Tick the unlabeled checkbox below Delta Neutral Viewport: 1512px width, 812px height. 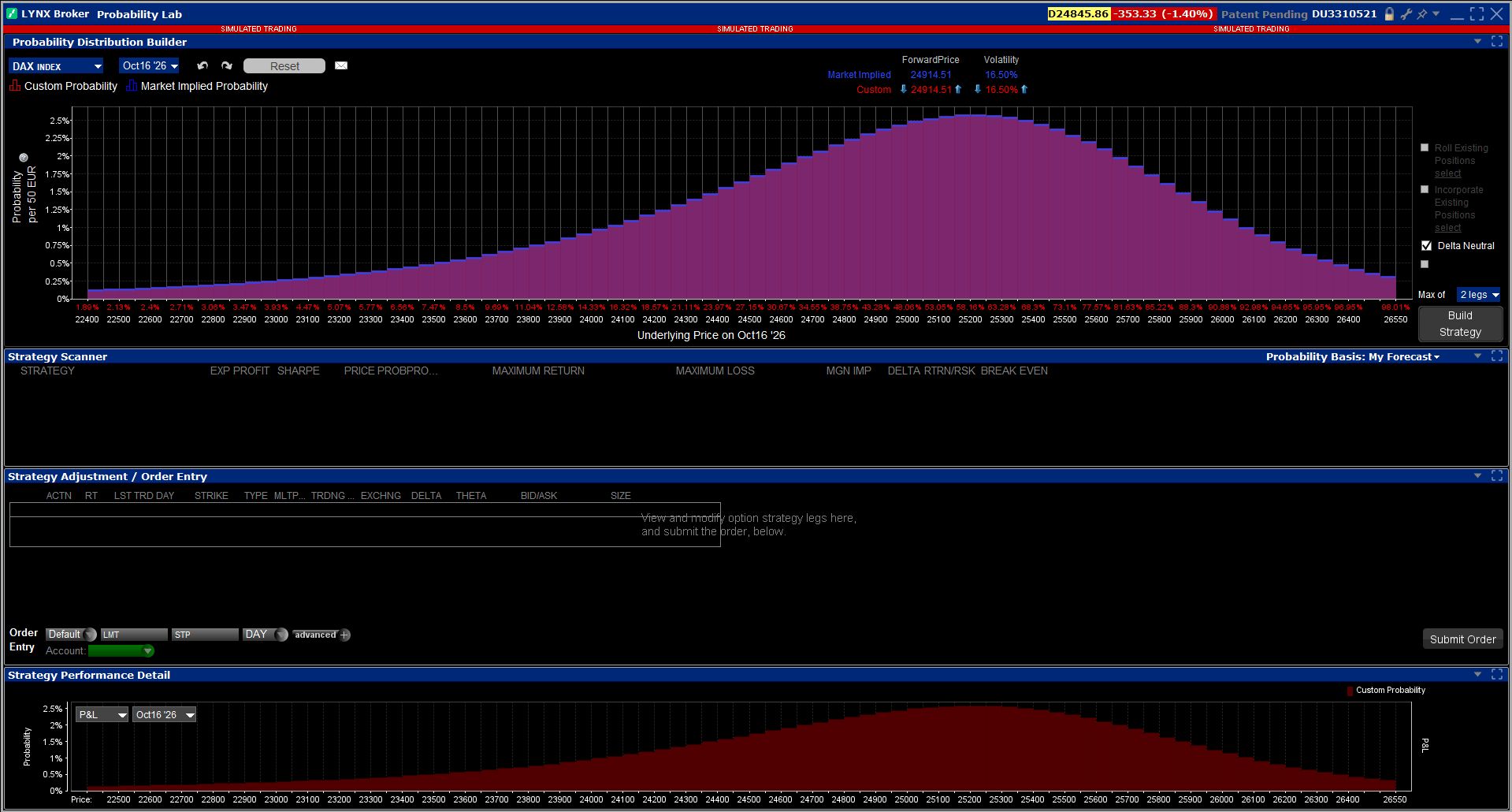coord(1425,264)
